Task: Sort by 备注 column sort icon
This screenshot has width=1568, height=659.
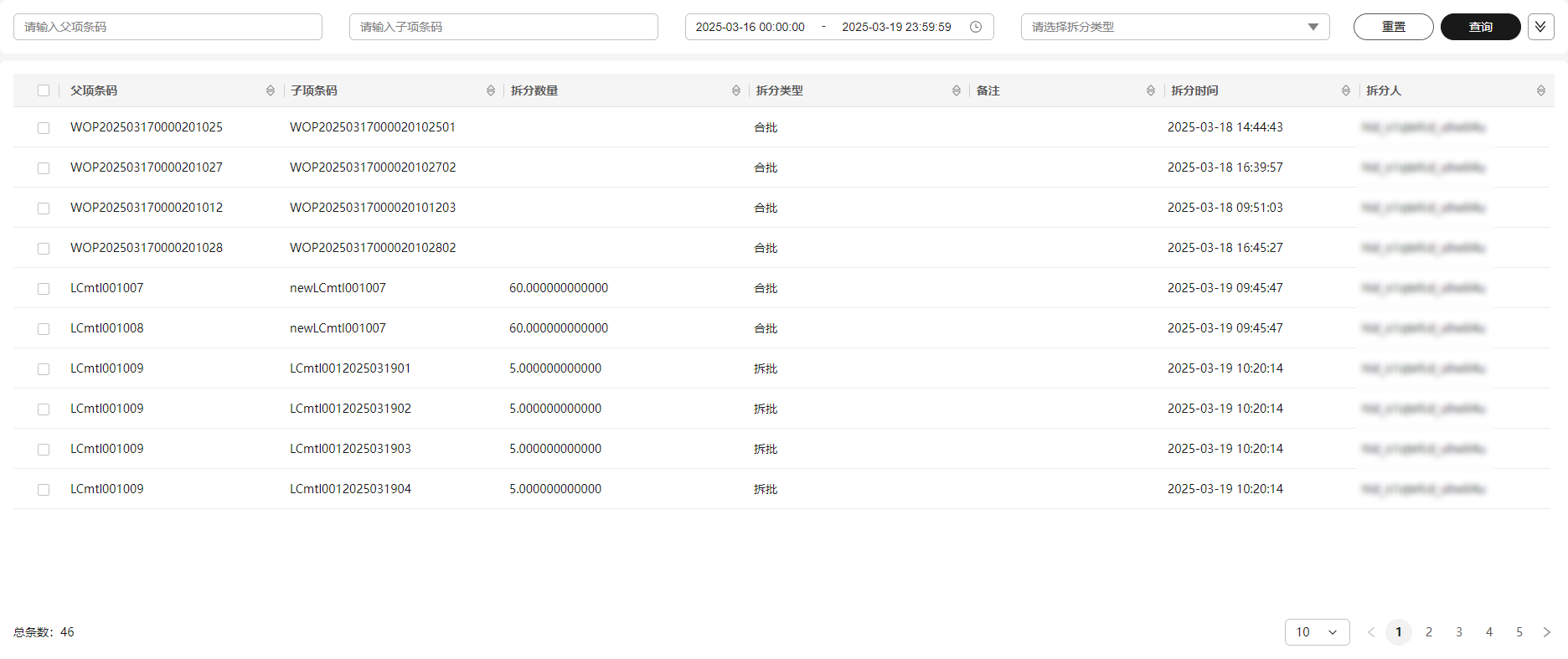Action: 1151,90
